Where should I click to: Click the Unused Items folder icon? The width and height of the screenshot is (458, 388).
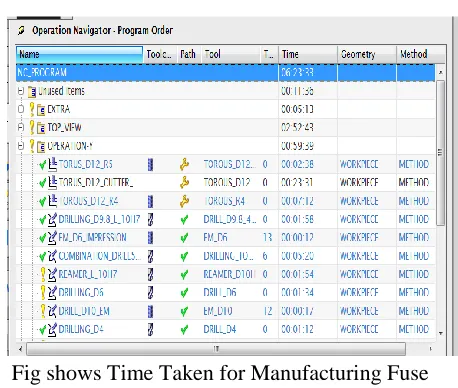32,91
